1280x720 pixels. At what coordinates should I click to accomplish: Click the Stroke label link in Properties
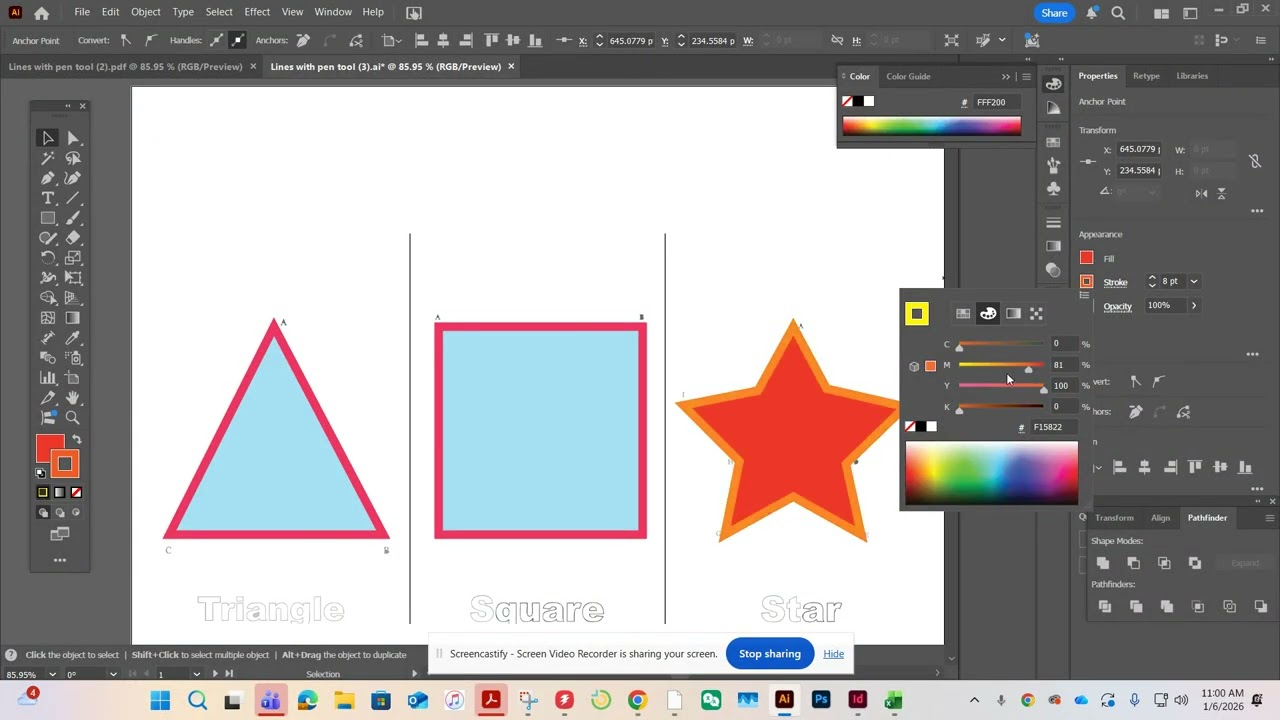(x=1115, y=282)
